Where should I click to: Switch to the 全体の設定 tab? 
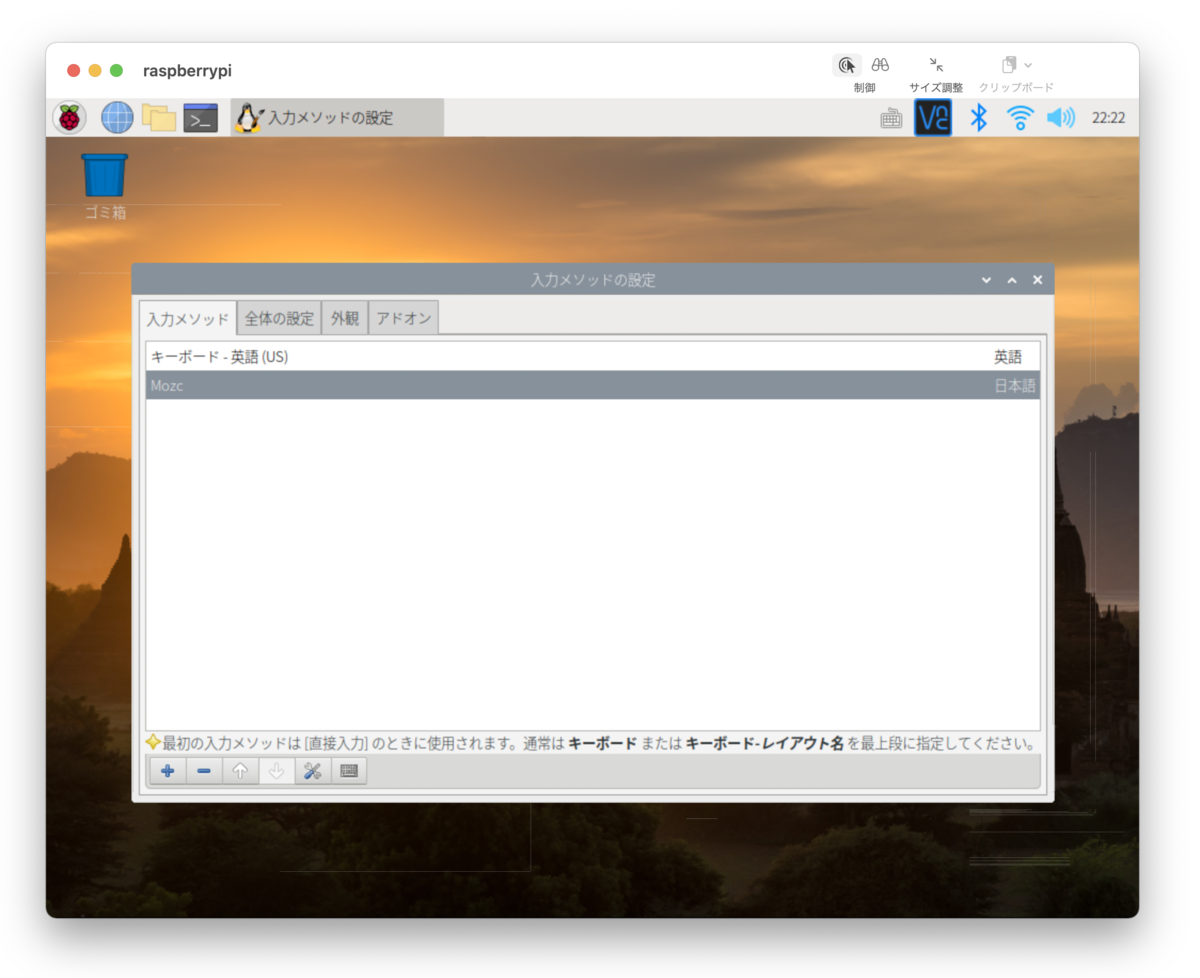tap(280, 318)
